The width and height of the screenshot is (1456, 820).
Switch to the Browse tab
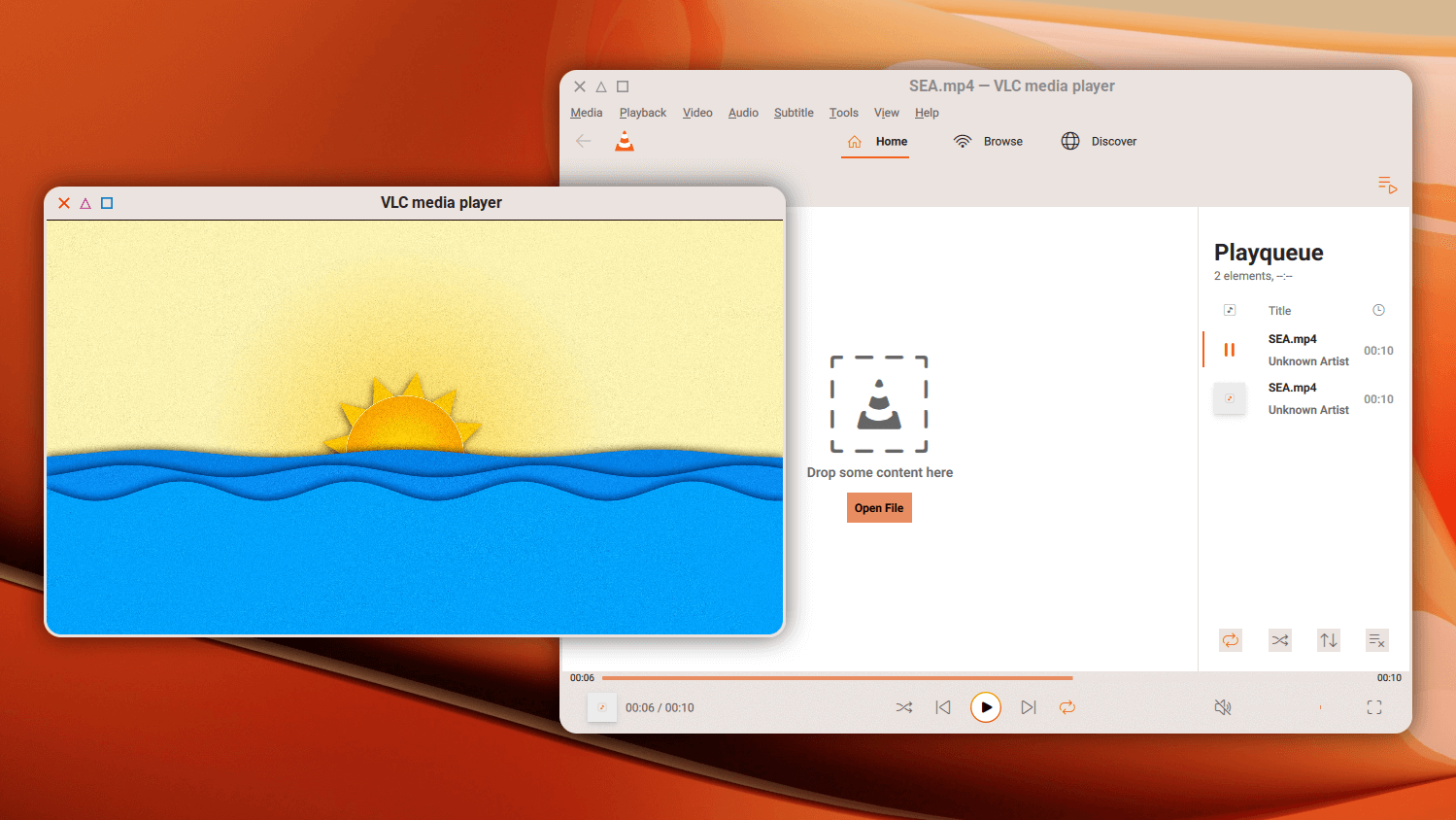point(989,142)
